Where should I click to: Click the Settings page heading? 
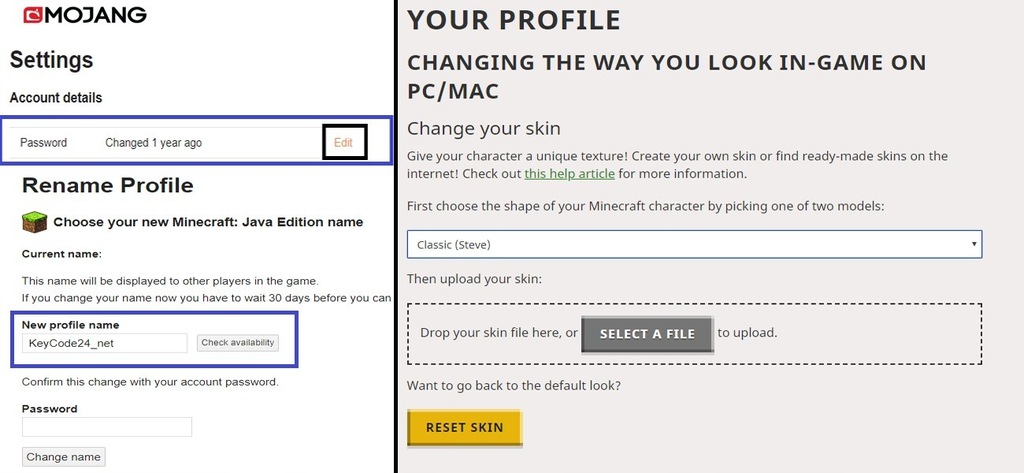coord(52,60)
